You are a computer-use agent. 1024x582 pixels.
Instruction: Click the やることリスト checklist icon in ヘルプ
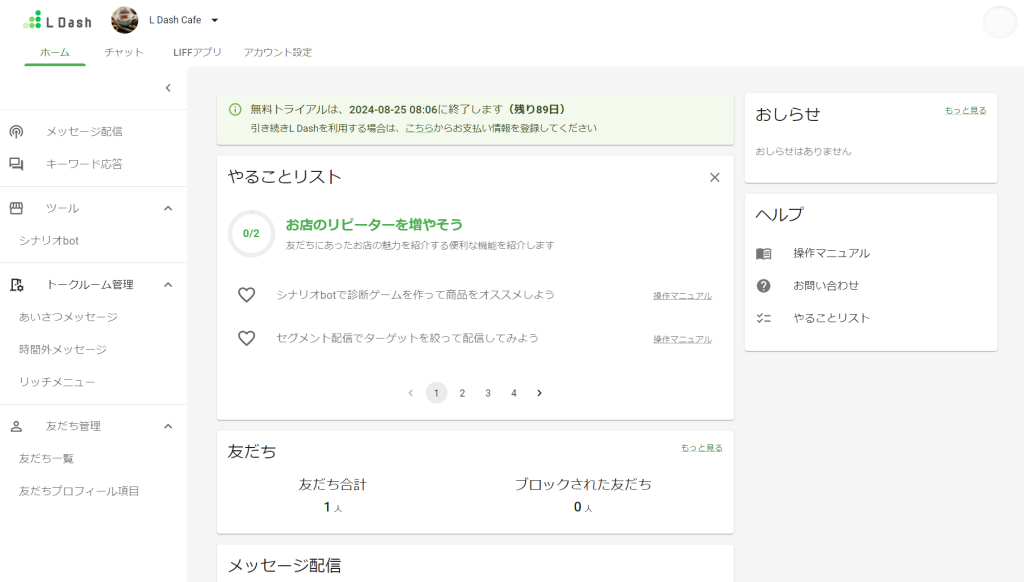coord(764,318)
